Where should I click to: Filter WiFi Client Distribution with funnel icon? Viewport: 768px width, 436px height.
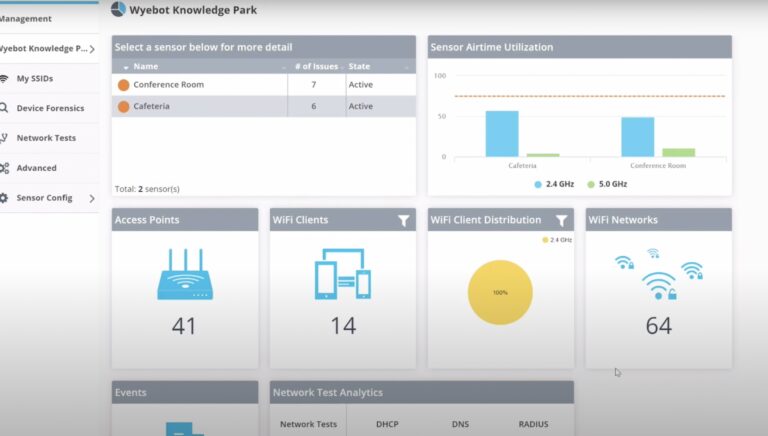(562, 221)
